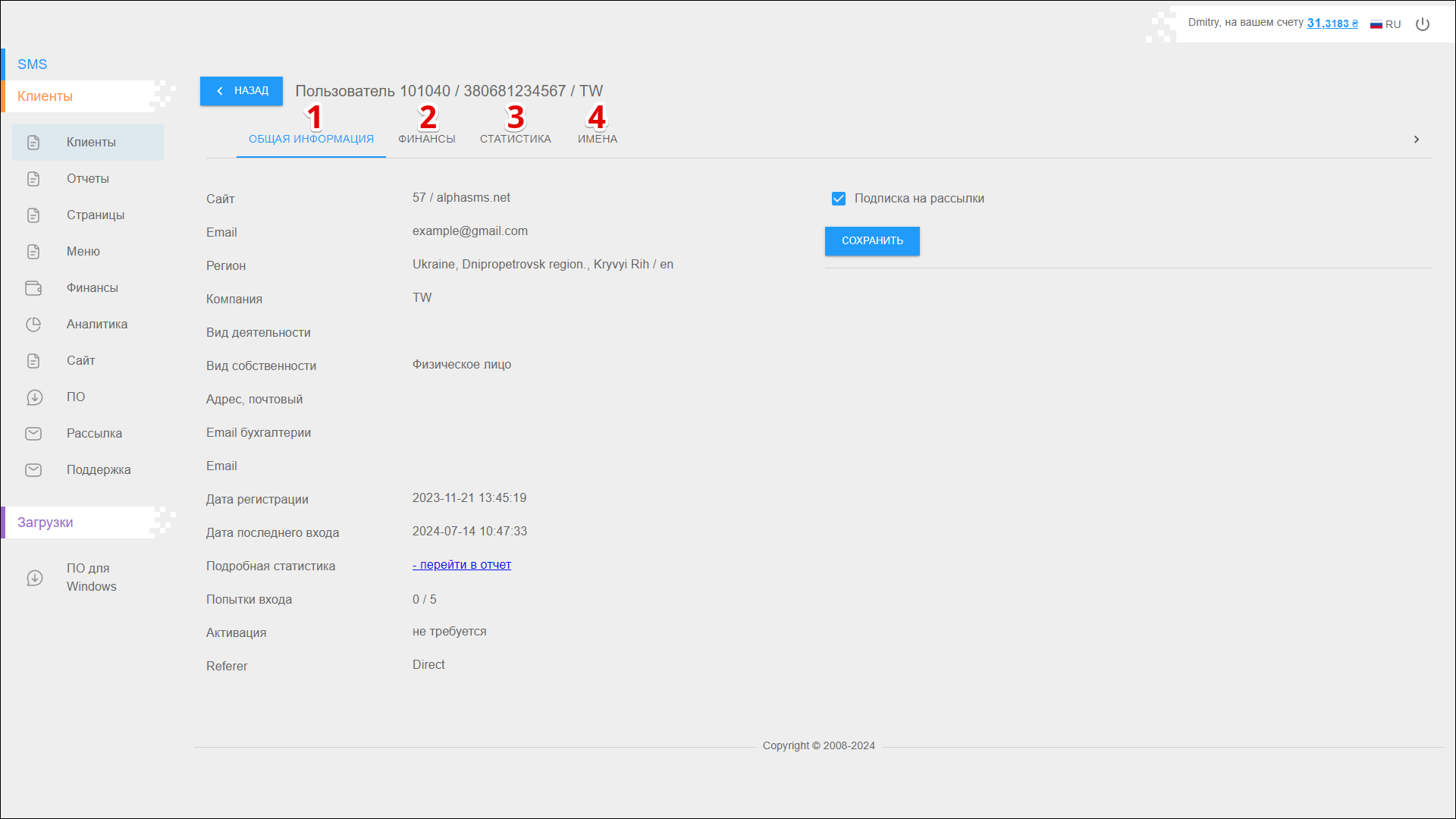Expand the Загрузки sidebar section
1456x819 pixels.
click(x=45, y=522)
